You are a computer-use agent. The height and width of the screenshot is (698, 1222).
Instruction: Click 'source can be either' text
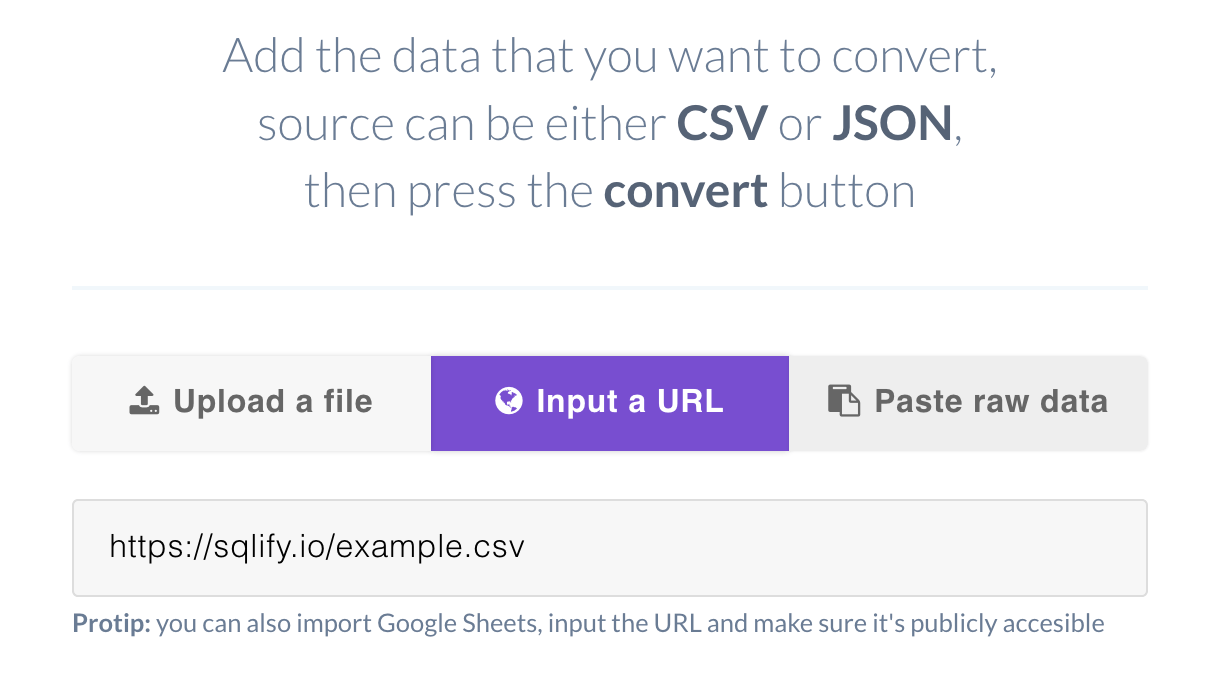pos(461,124)
